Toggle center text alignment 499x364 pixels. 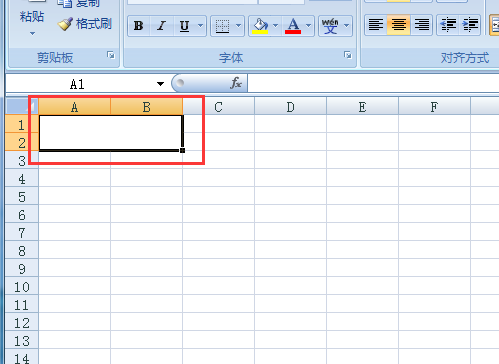(x=398, y=25)
